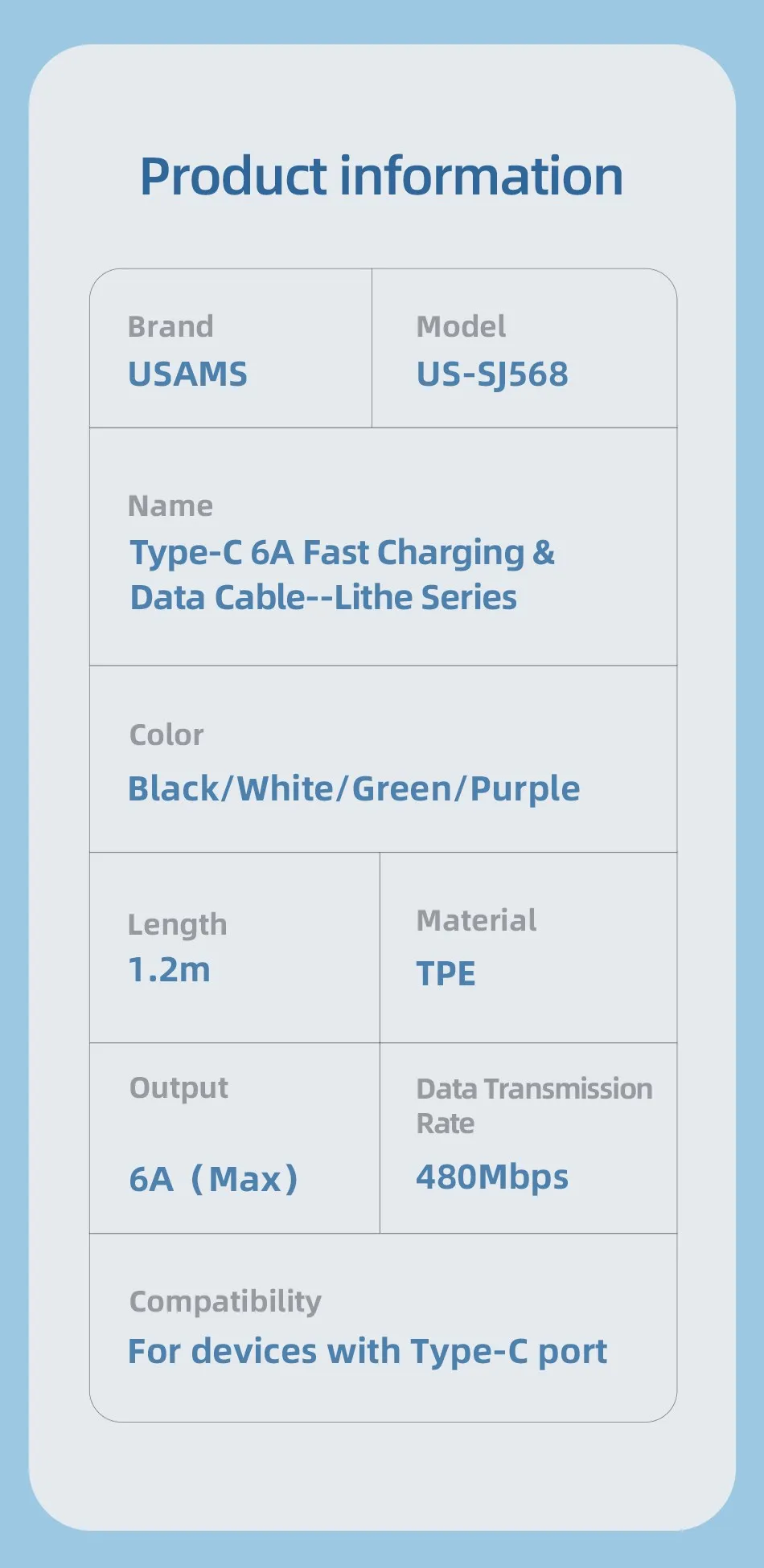Select the Brand label
The image size is (764, 1568).
coord(170,326)
